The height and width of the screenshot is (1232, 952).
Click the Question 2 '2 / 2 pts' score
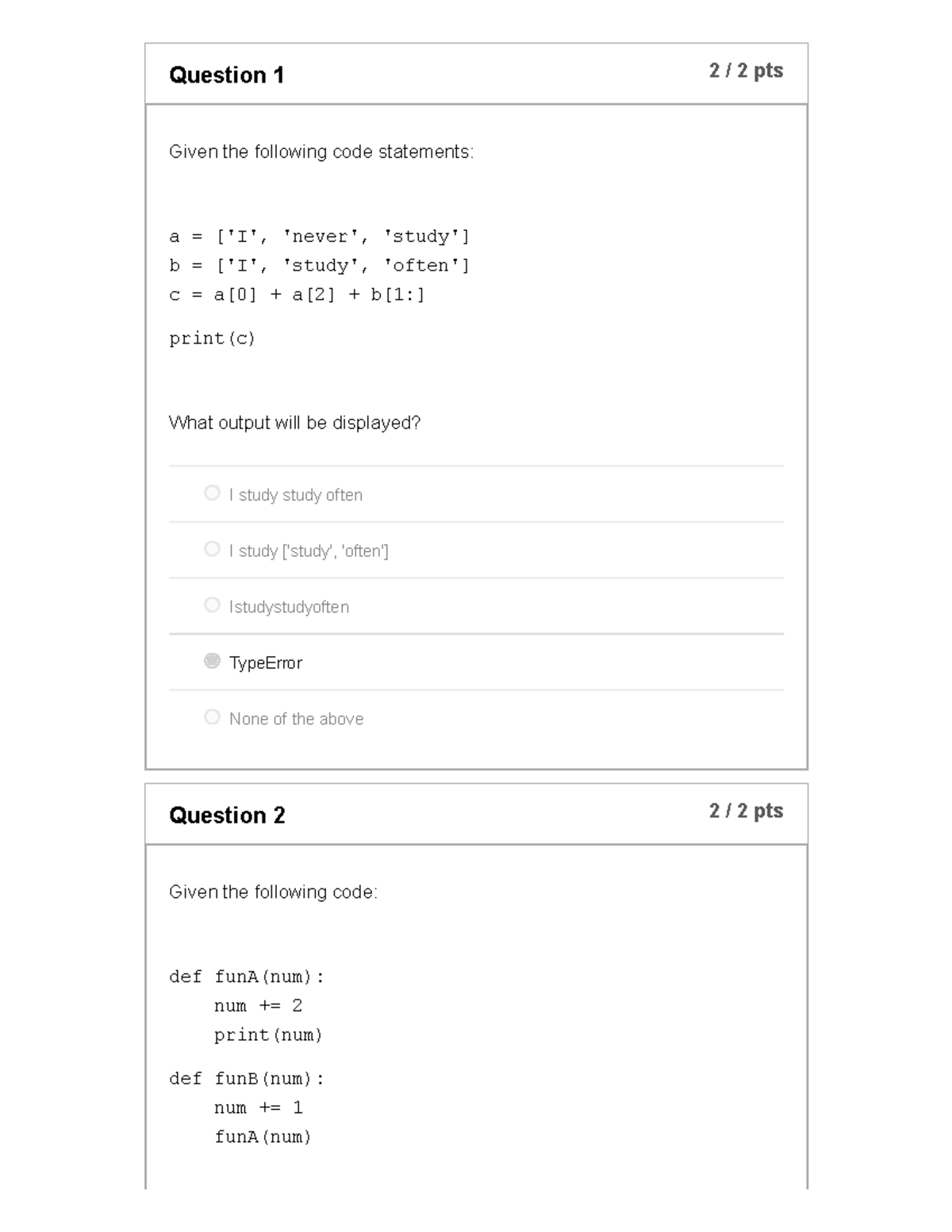tap(746, 811)
